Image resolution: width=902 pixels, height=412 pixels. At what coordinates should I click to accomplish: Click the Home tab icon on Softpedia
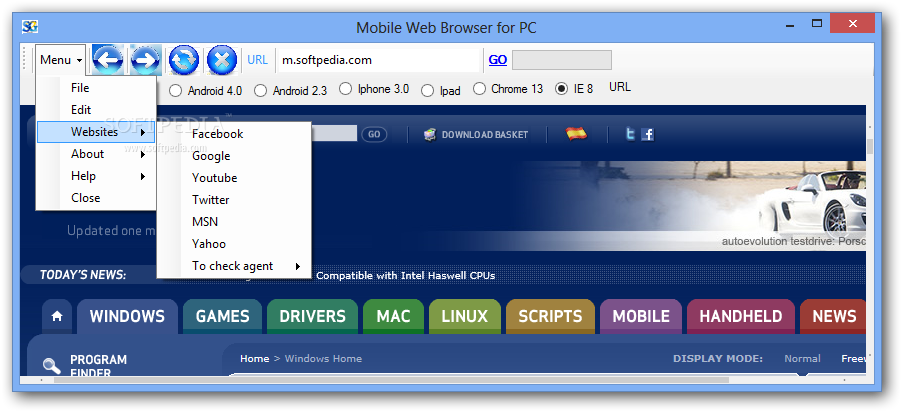pos(57,316)
